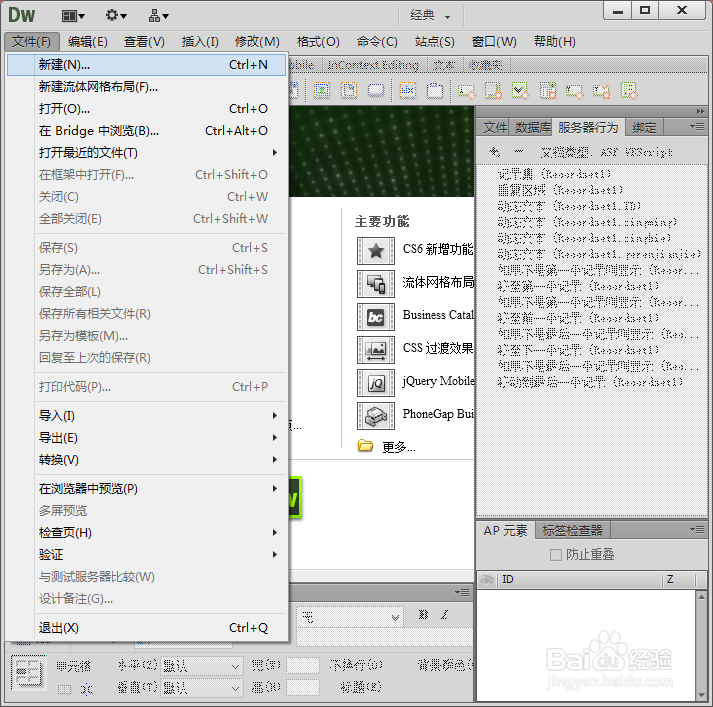Expand the 检查页 submenu

point(275,532)
